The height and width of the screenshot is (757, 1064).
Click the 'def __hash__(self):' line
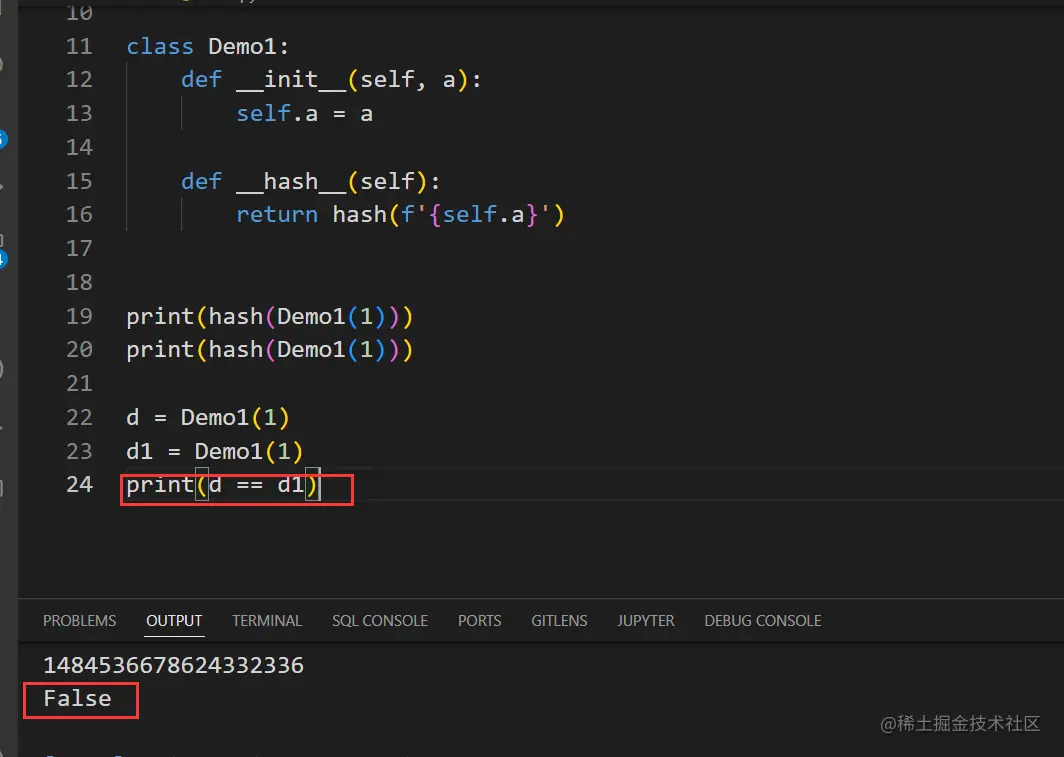pos(311,181)
